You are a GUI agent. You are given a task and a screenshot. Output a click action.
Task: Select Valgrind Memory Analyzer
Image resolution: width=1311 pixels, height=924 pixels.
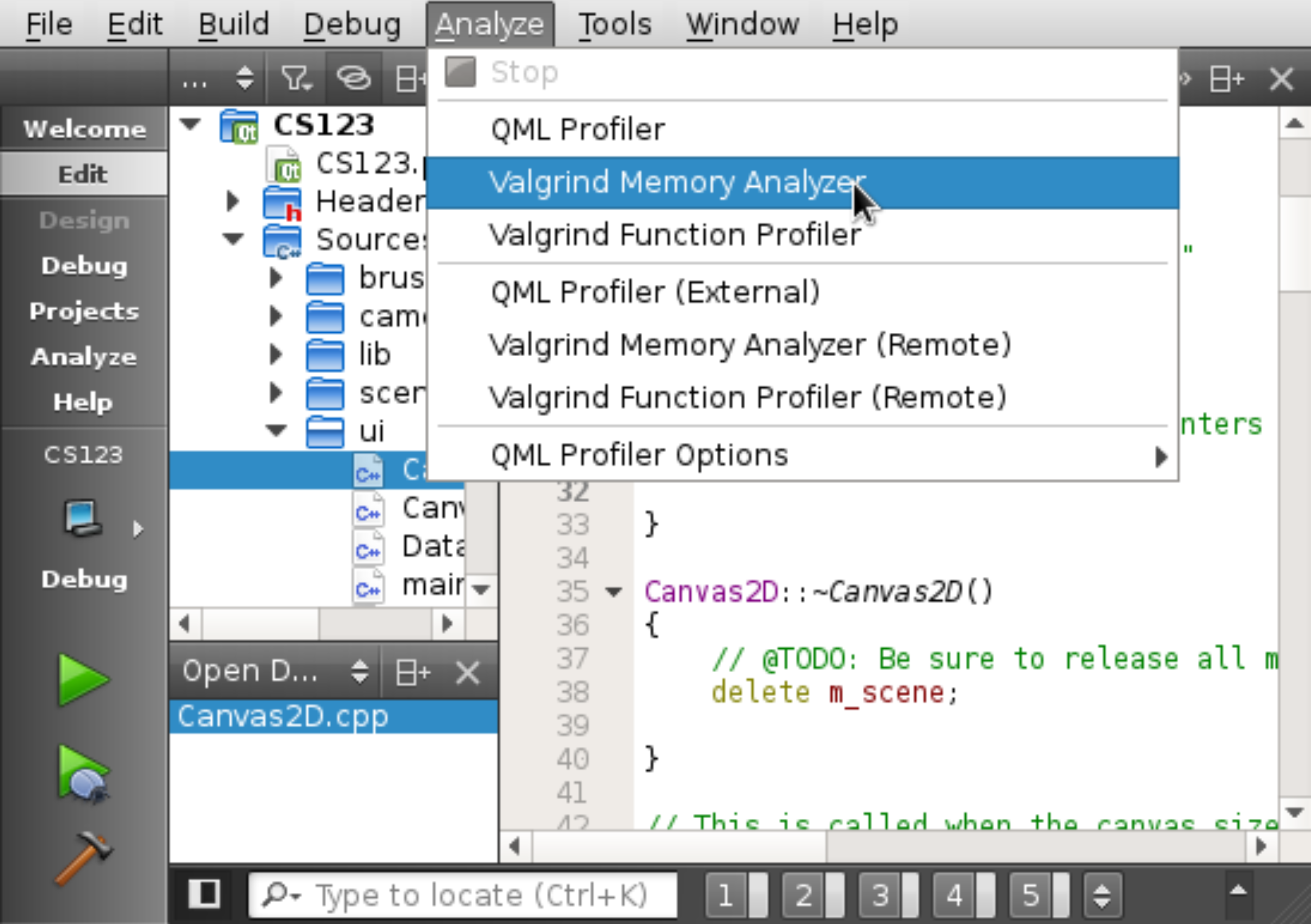(x=802, y=183)
